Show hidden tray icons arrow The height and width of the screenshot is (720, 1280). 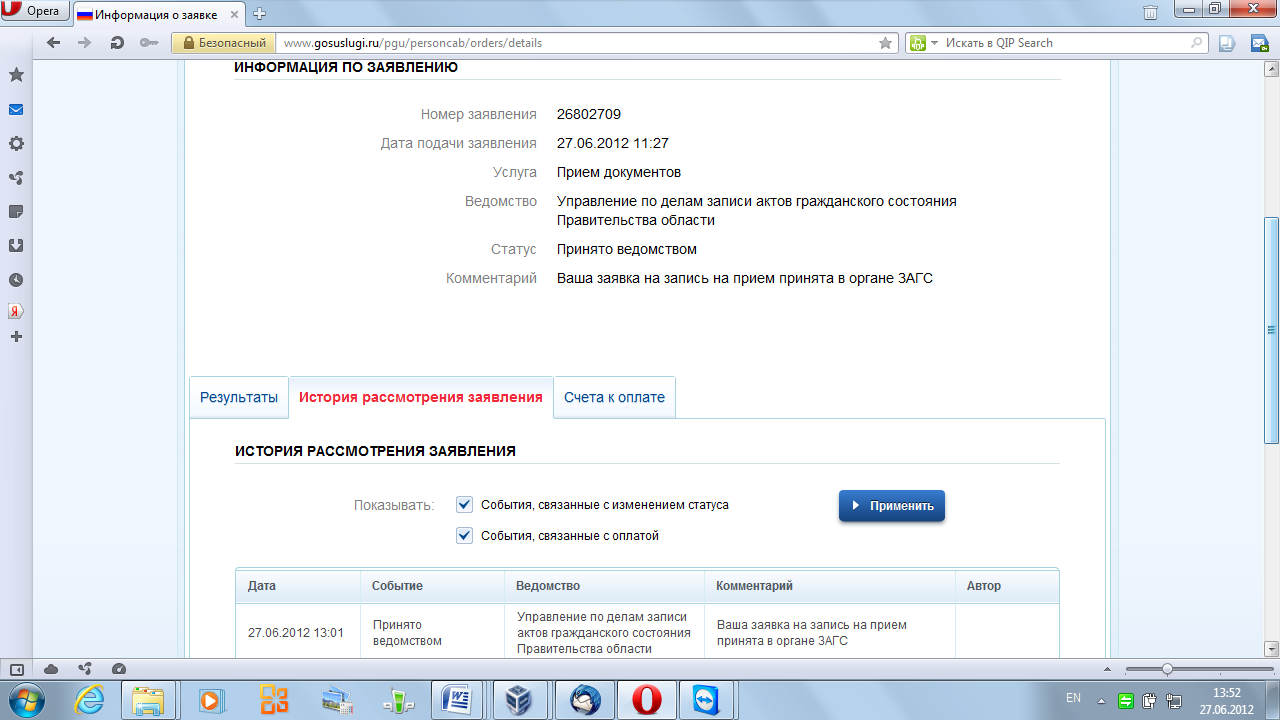(1101, 700)
